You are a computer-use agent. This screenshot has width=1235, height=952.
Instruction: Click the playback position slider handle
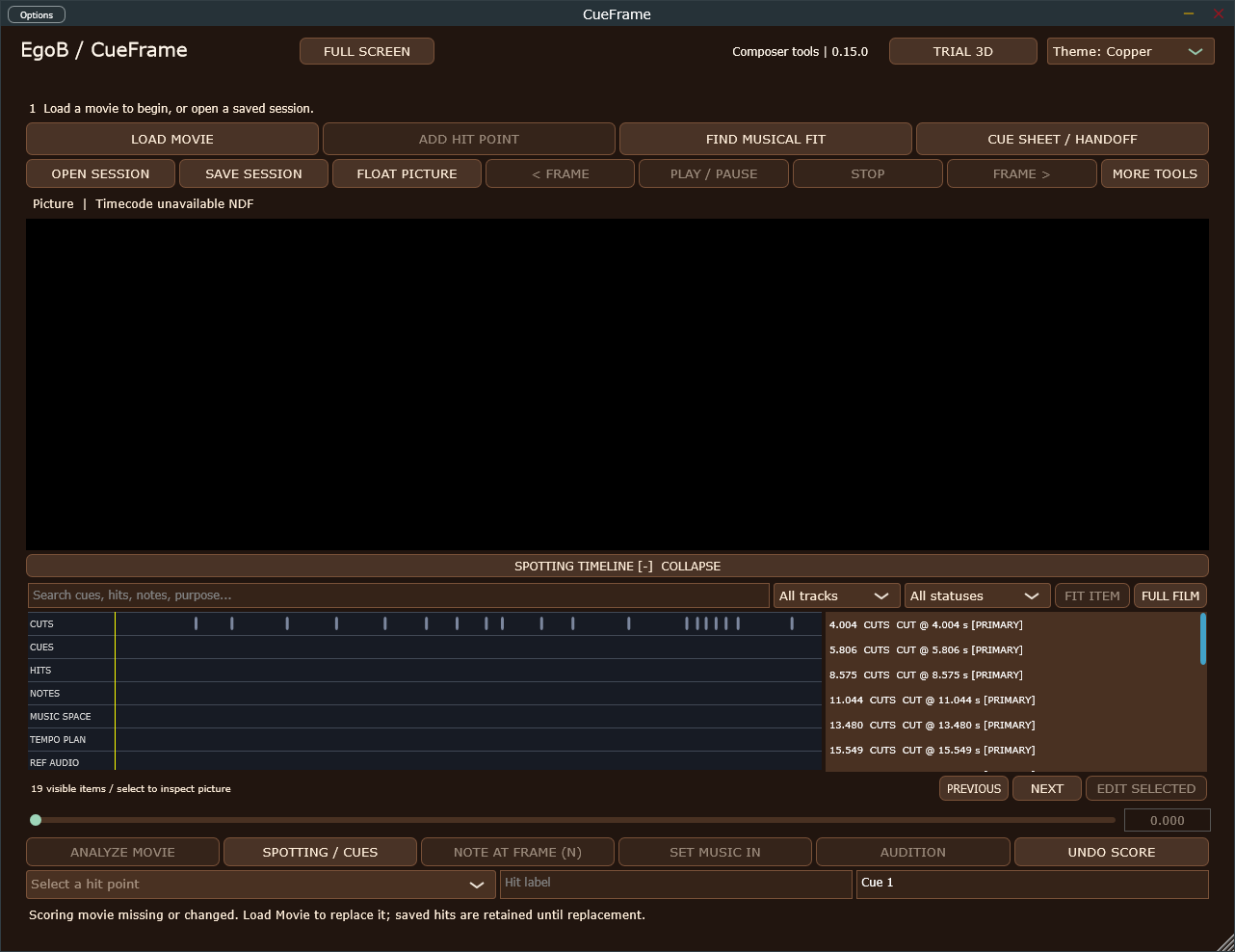pos(36,820)
